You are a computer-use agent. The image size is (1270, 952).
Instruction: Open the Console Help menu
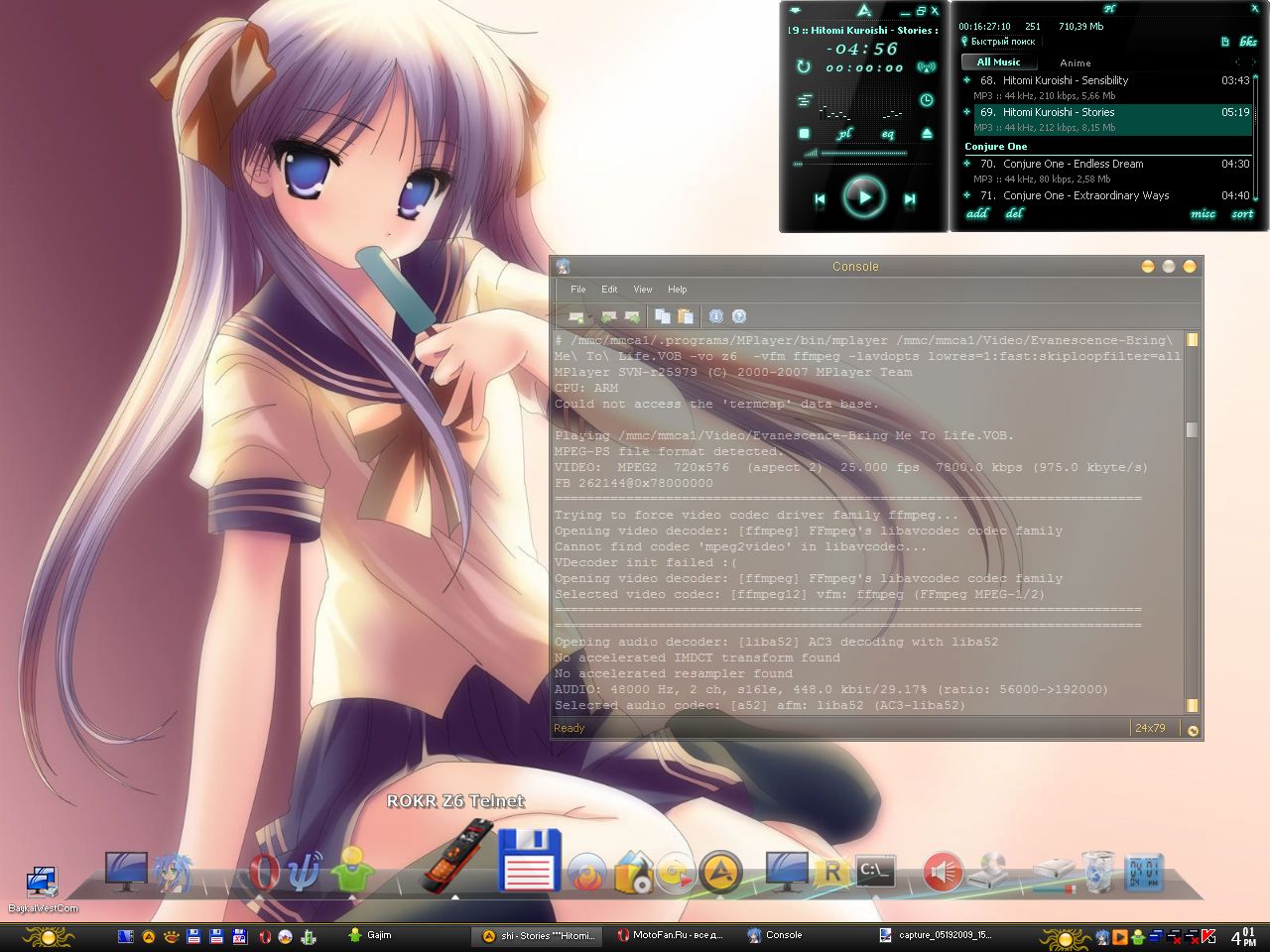coord(677,290)
